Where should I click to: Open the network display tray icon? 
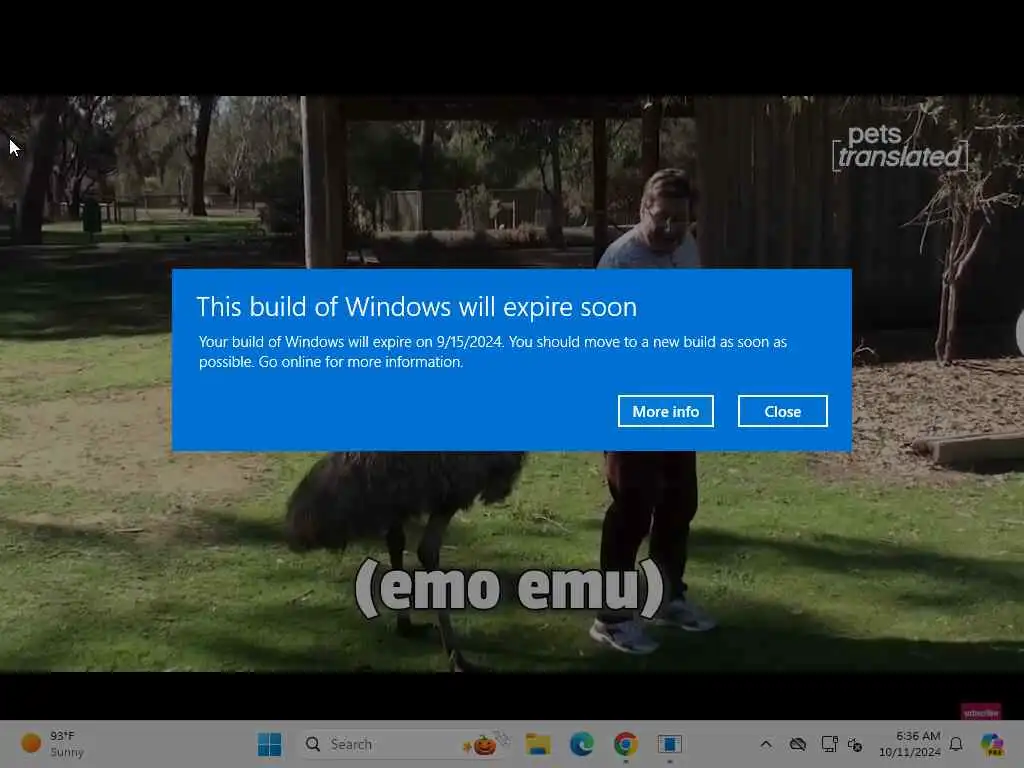coord(829,744)
